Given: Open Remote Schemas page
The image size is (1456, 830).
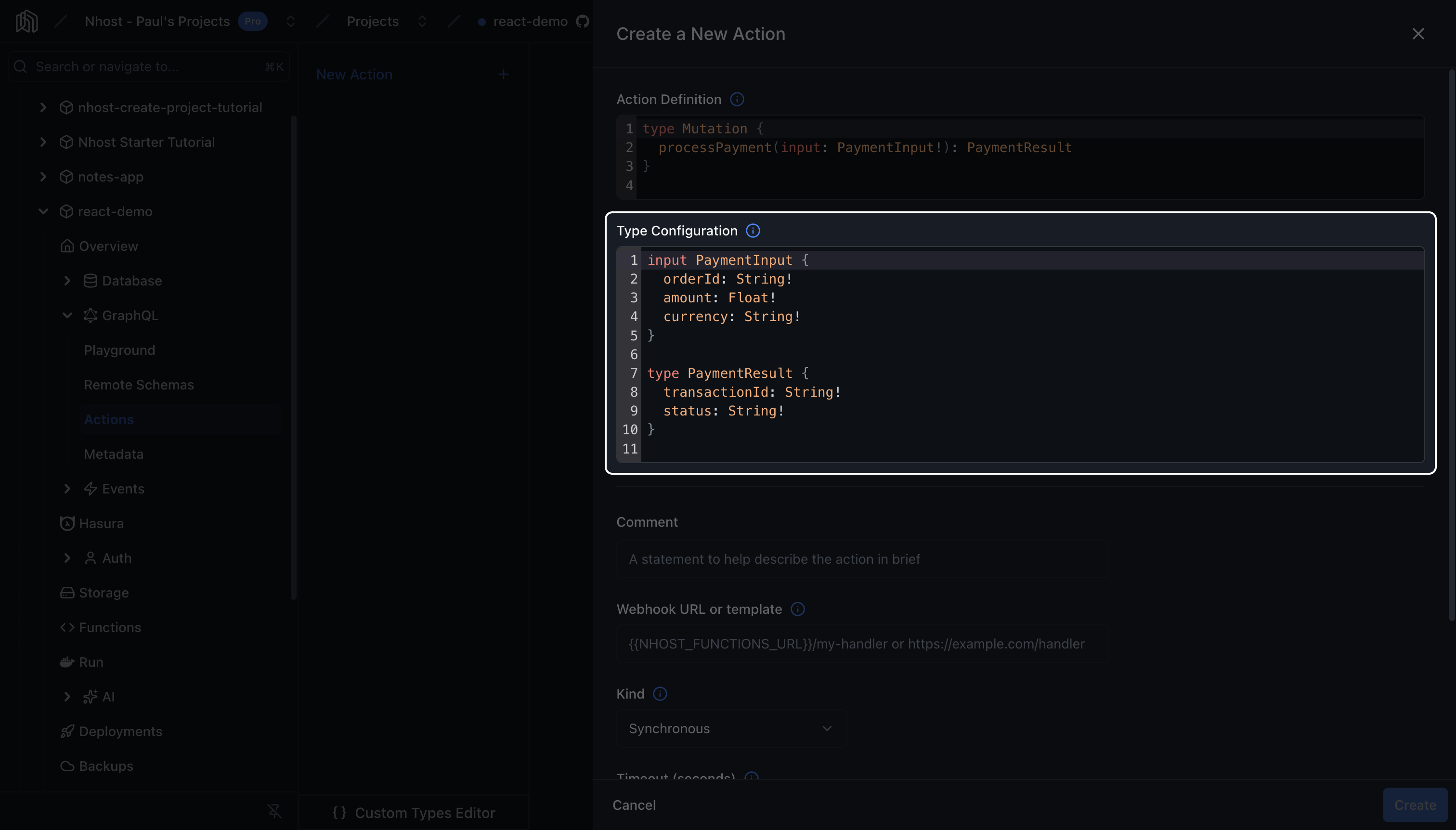Looking at the screenshot, I should [x=139, y=385].
